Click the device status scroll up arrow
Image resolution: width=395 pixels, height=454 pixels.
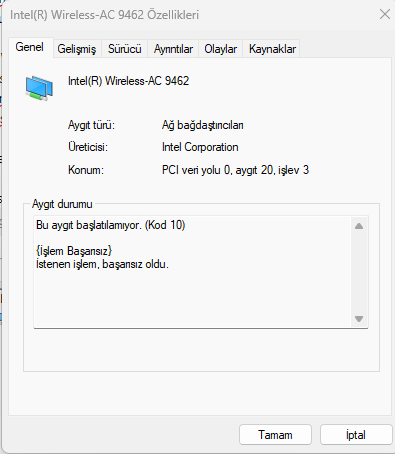pyautogui.click(x=359, y=226)
